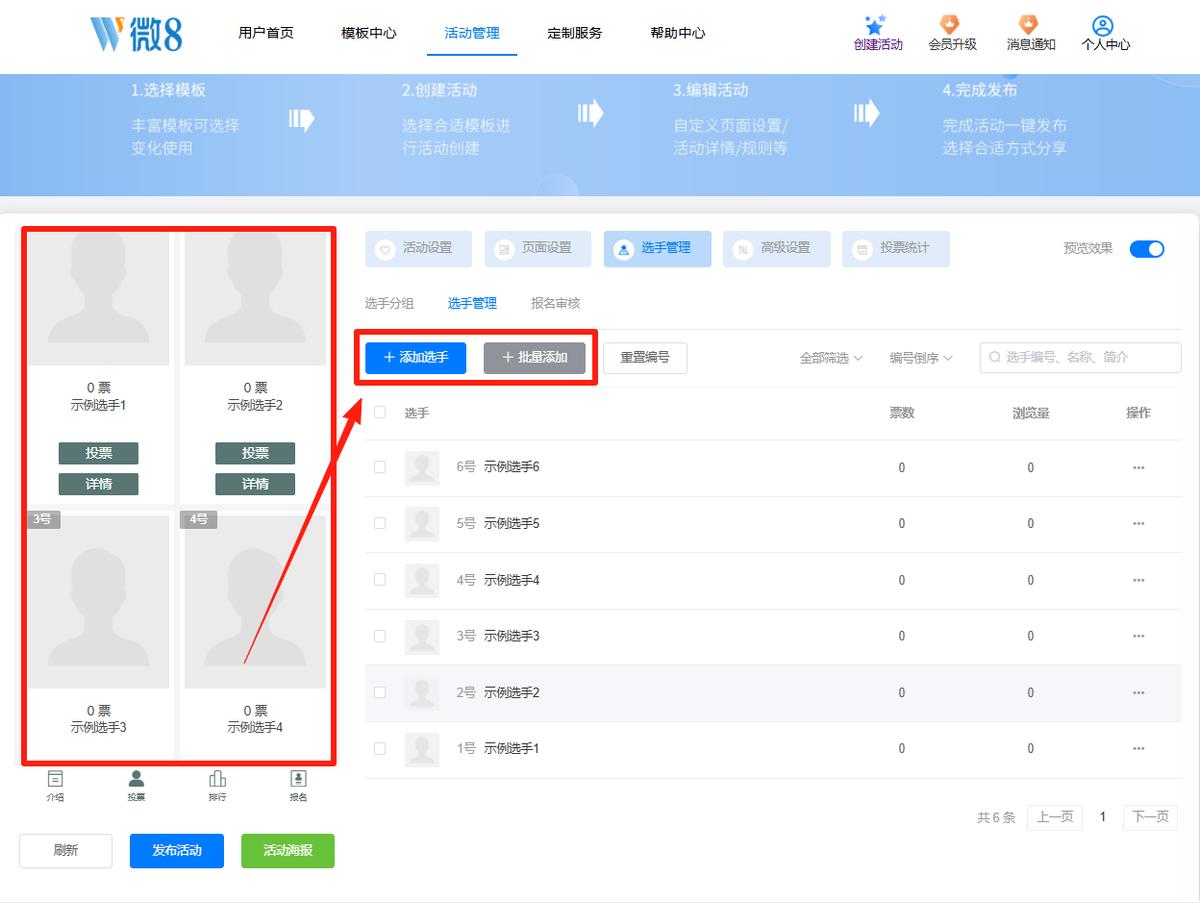Image resolution: width=1200 pixels, height=903 pixels.
Task: Click the 批量添加 button
Action: pos(534,358)
